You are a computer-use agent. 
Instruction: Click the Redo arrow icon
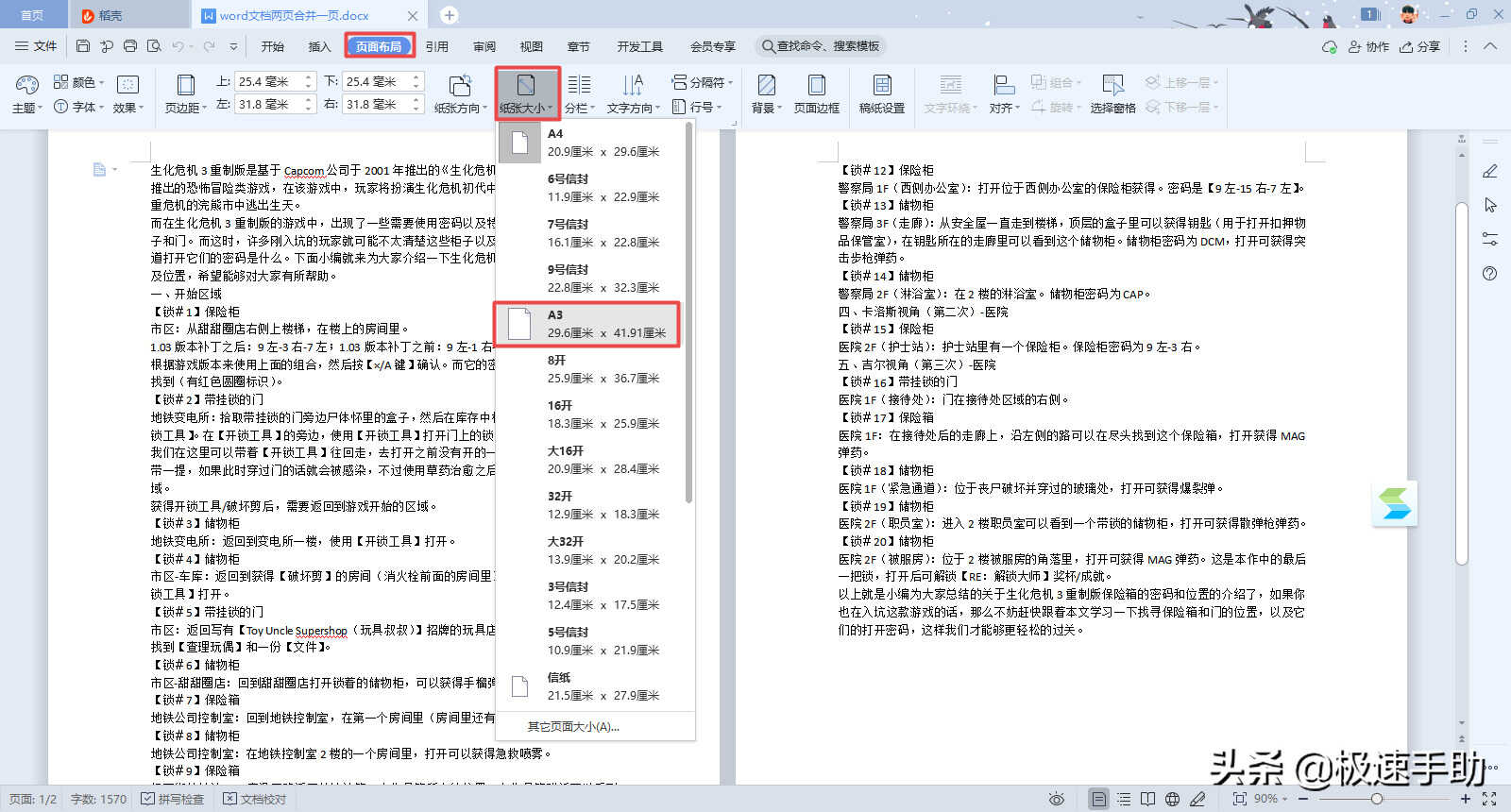point(208,46)
